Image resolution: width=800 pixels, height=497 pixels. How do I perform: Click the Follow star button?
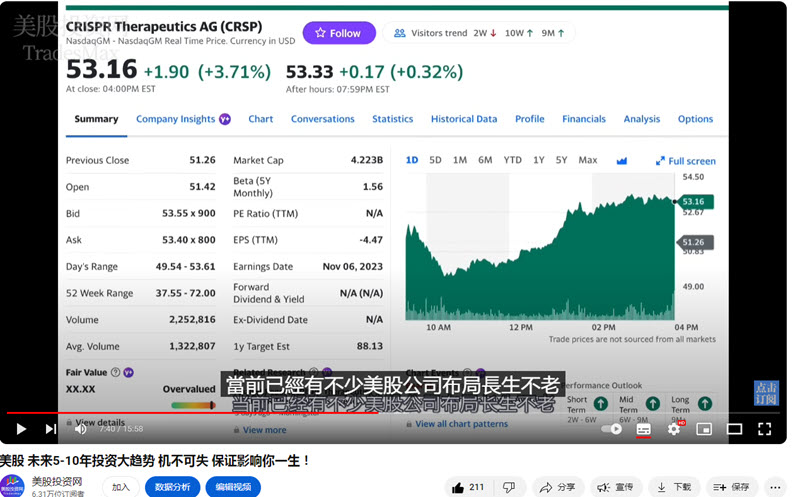click(339, 33)
